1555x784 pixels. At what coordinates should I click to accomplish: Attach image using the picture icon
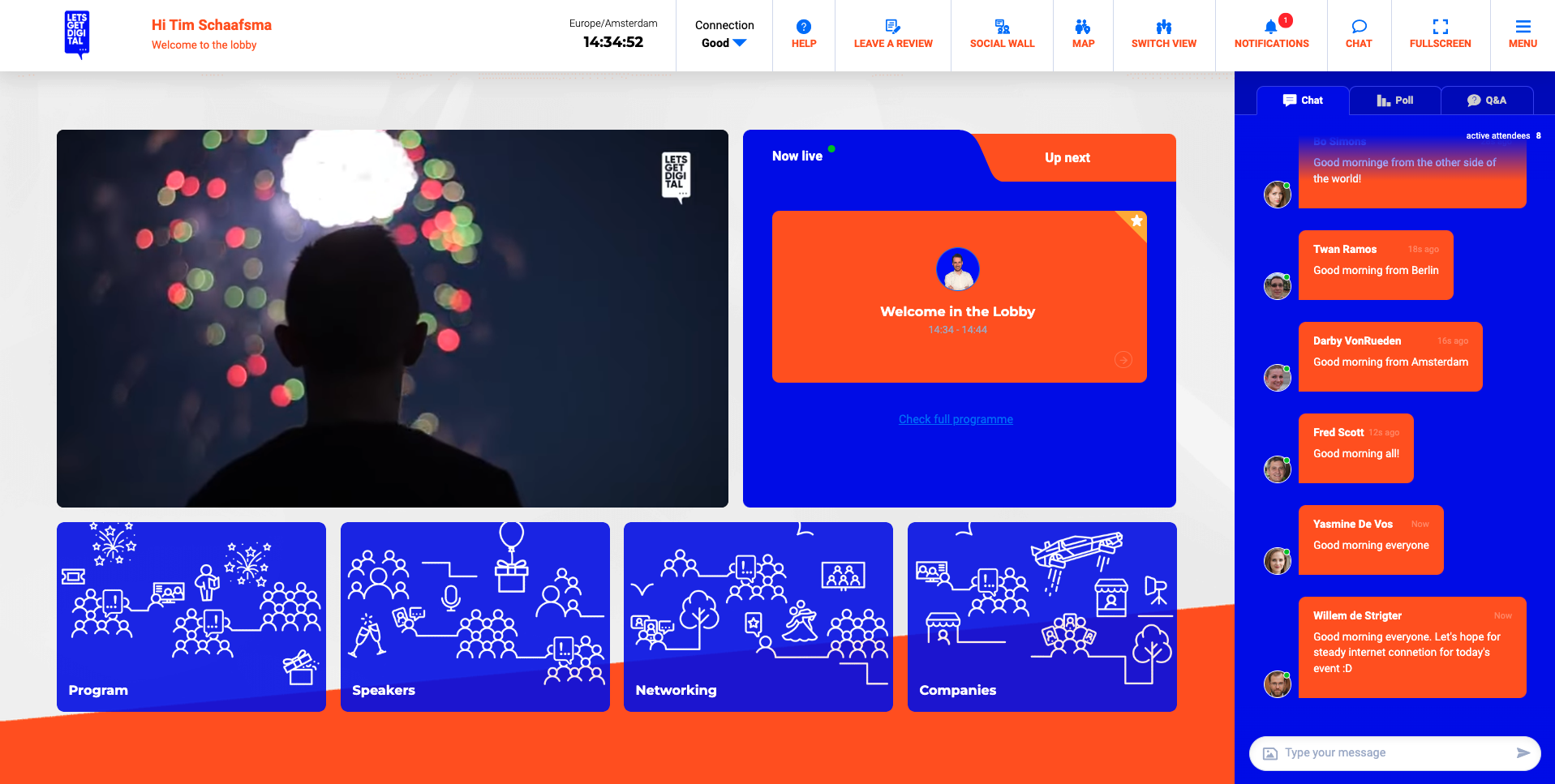coord(1270,753)
